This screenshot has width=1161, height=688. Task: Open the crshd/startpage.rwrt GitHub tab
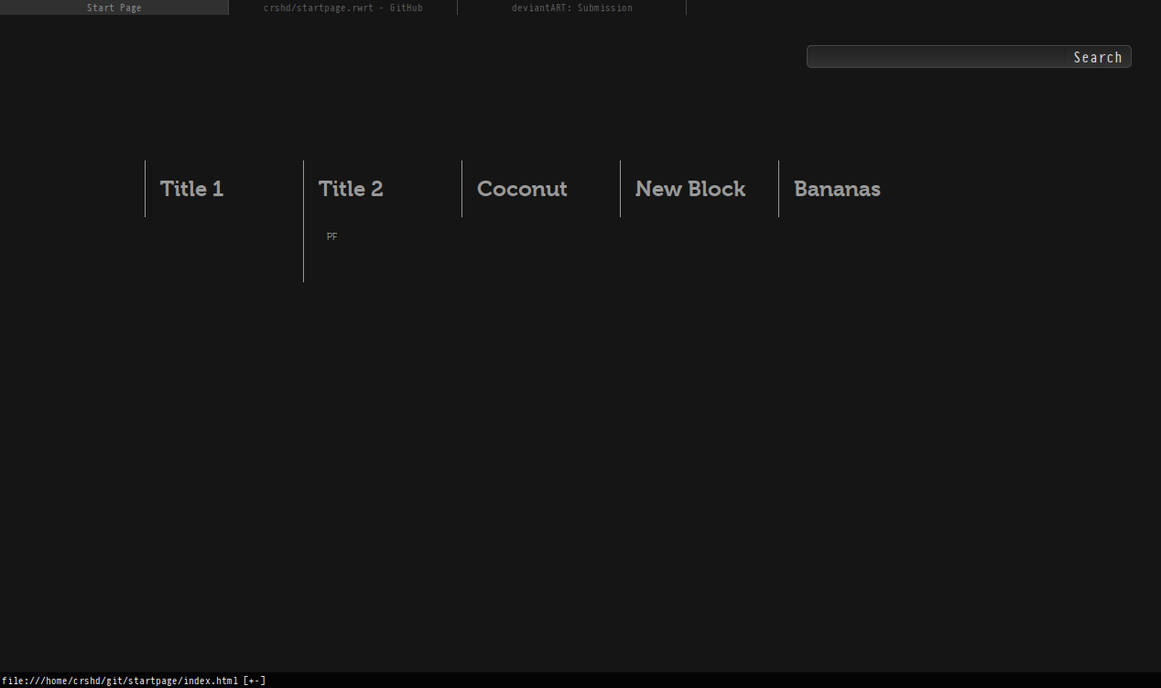pos(343,7)
